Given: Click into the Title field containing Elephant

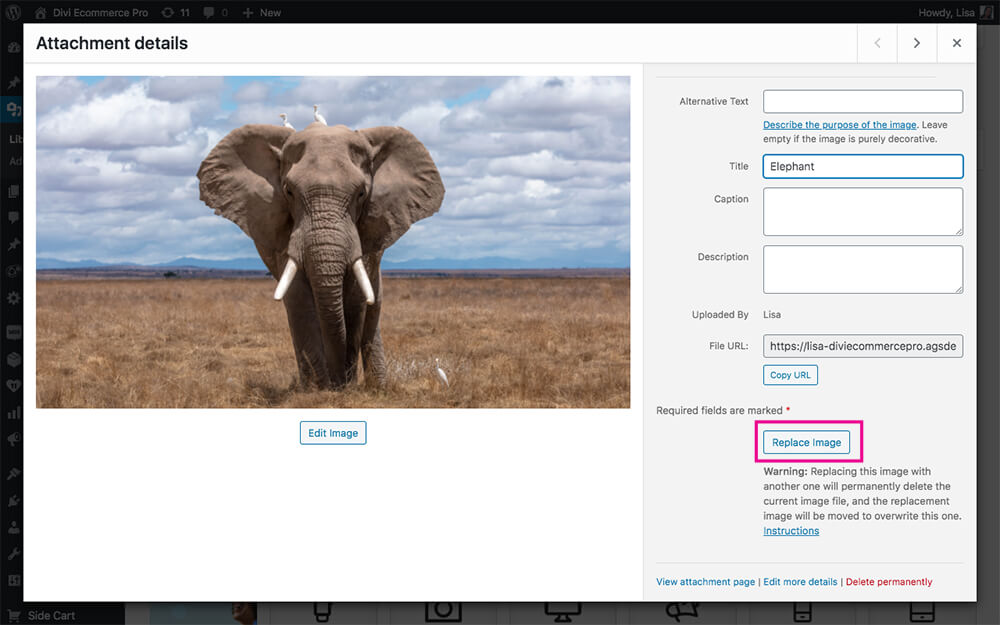Looking at the screenshot, I should (x=863, y=166).
